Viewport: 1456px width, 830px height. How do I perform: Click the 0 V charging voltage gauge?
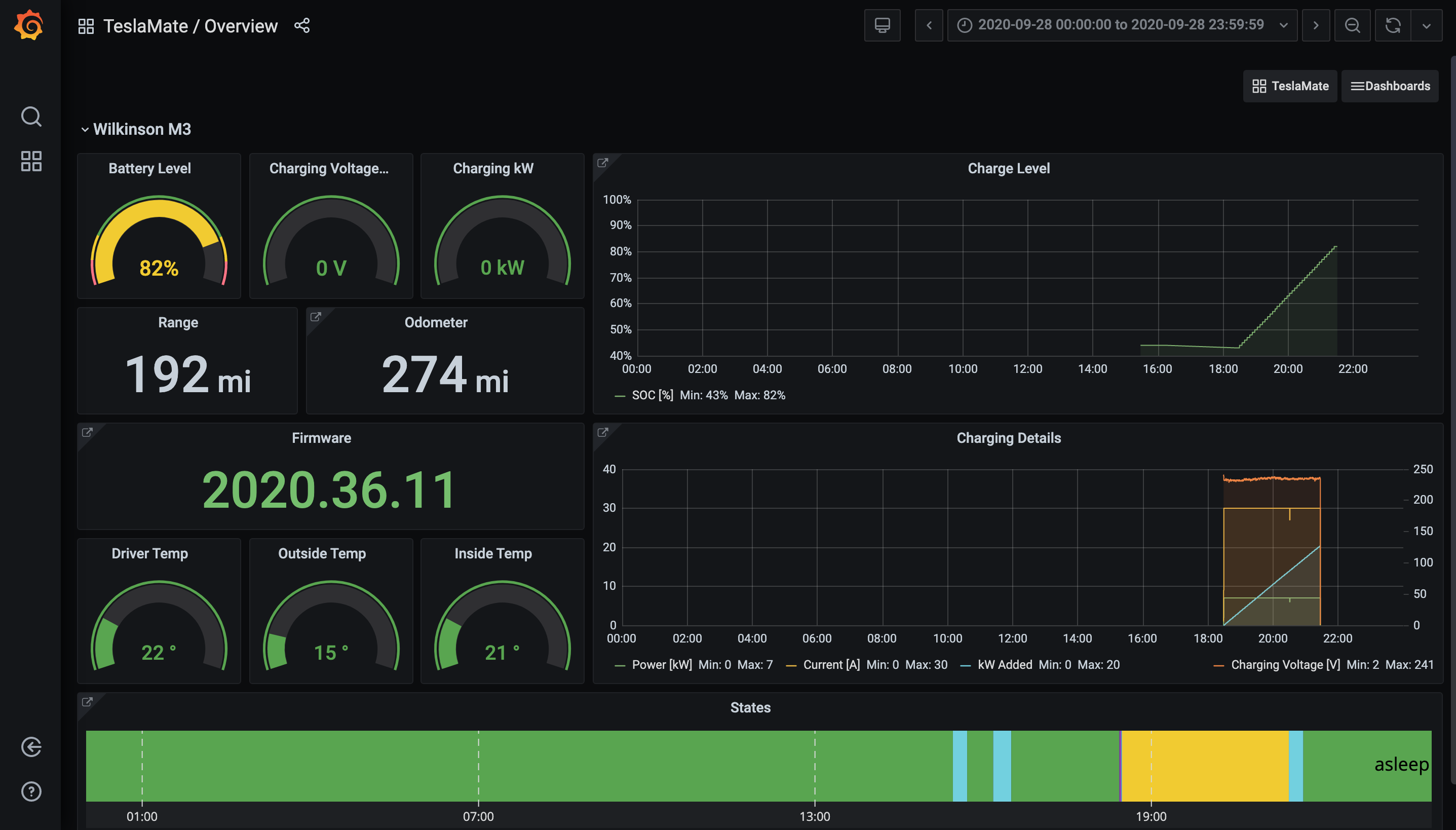[331, 241]
